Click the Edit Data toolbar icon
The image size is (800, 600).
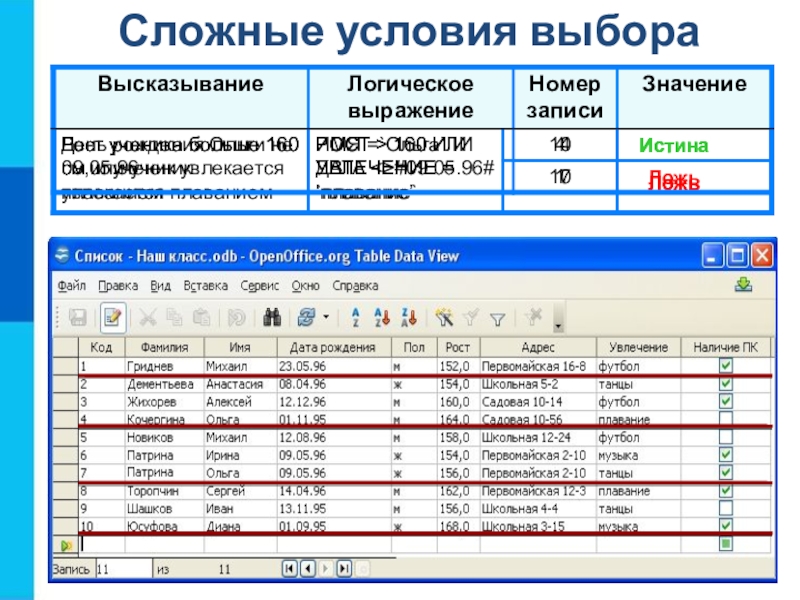click(x=112, y=318)
